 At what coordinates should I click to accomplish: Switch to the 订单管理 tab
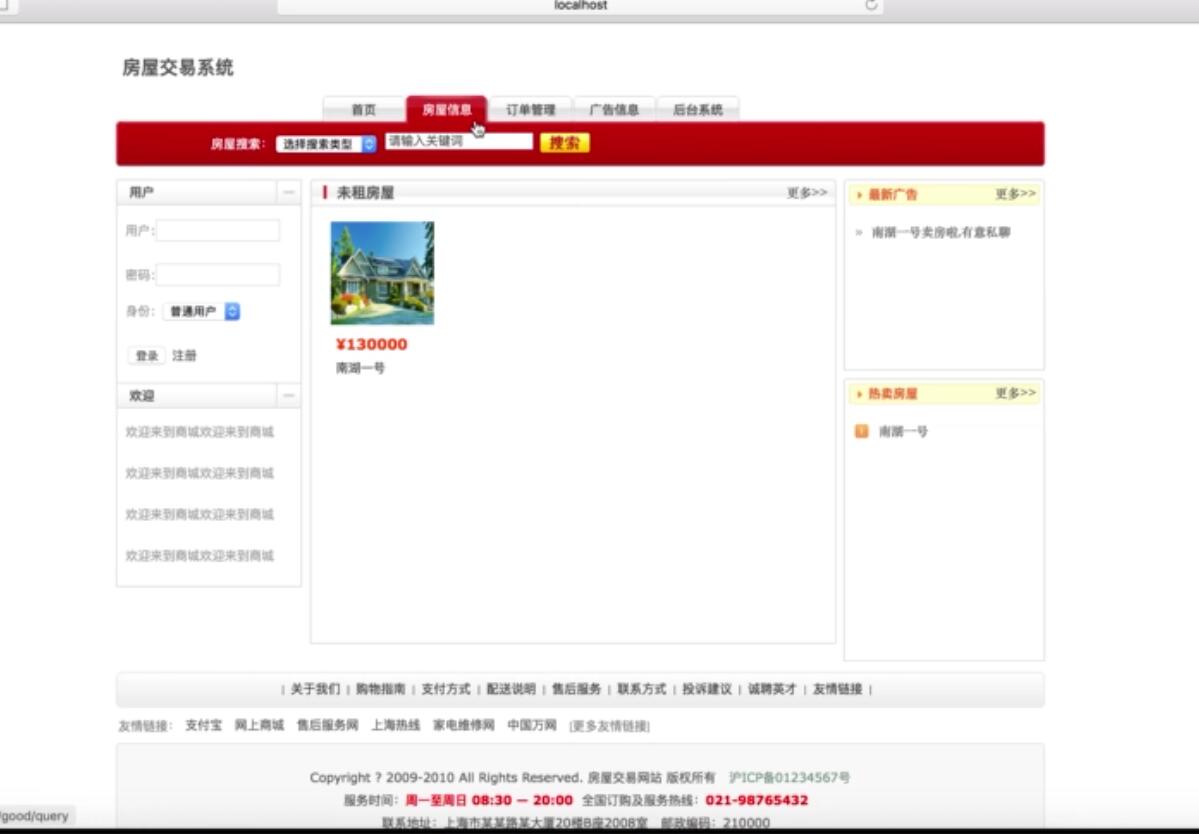[530, 109]
